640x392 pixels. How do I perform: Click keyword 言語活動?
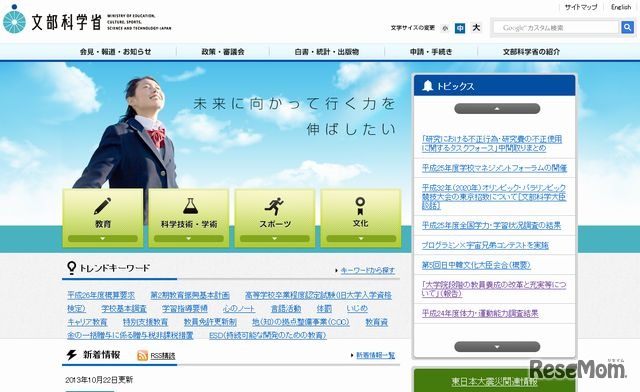(x=286, y=309)
